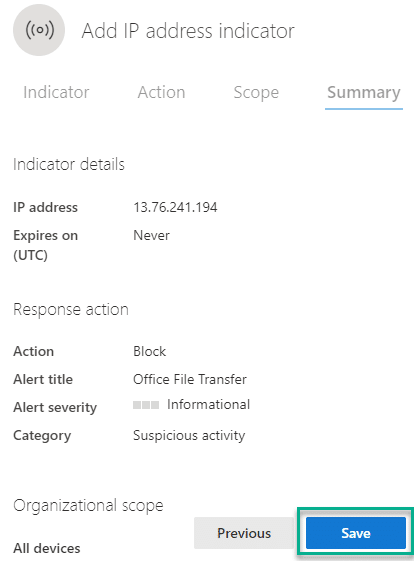
Task: Click the Block action value
Action: pos(150,351)
